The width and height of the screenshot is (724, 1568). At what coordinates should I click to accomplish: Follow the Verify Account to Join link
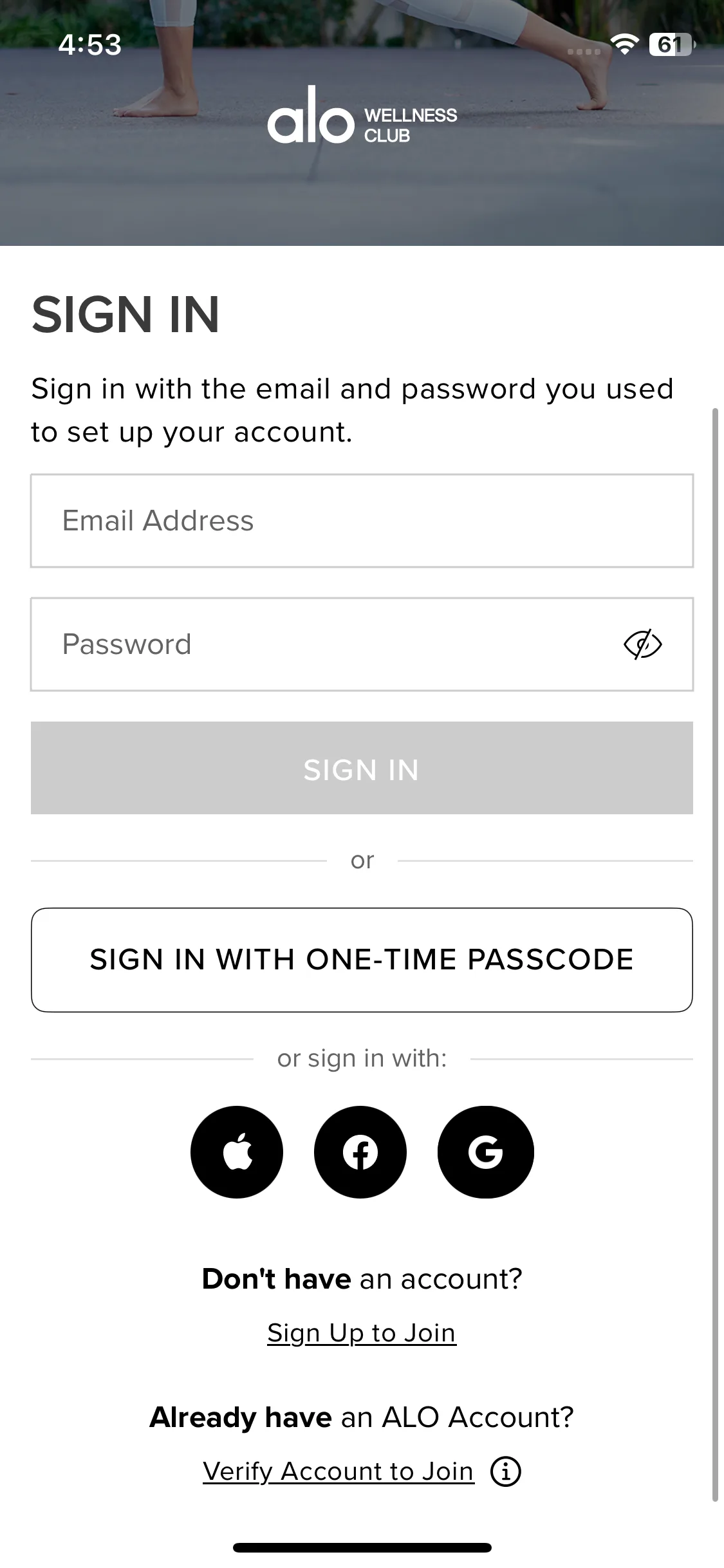339,1471
